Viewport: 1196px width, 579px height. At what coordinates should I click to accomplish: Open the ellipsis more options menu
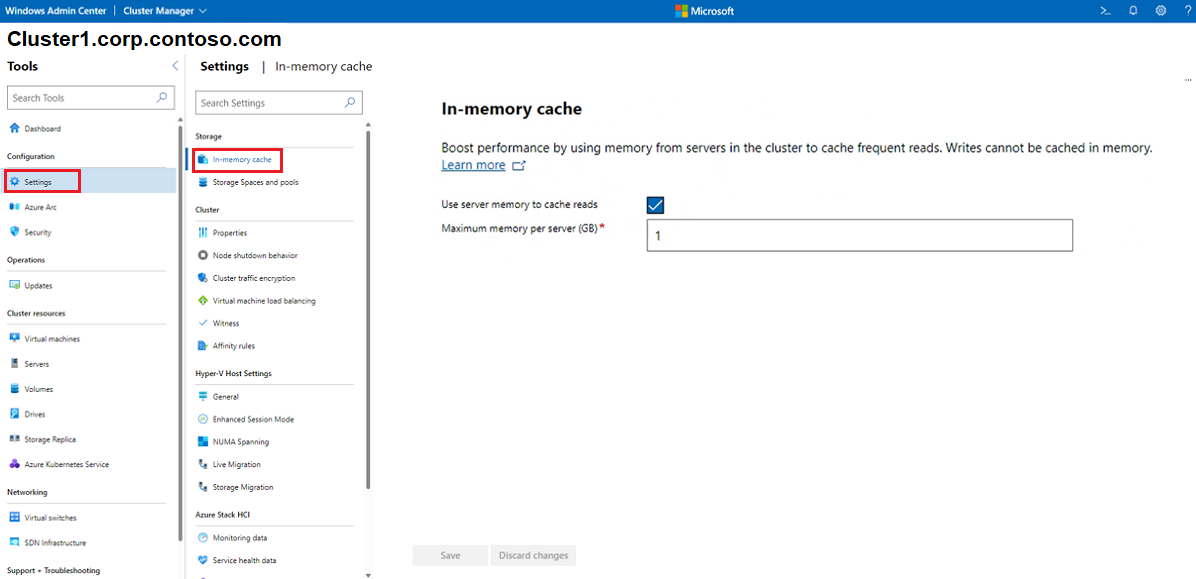pos(1188,80)
